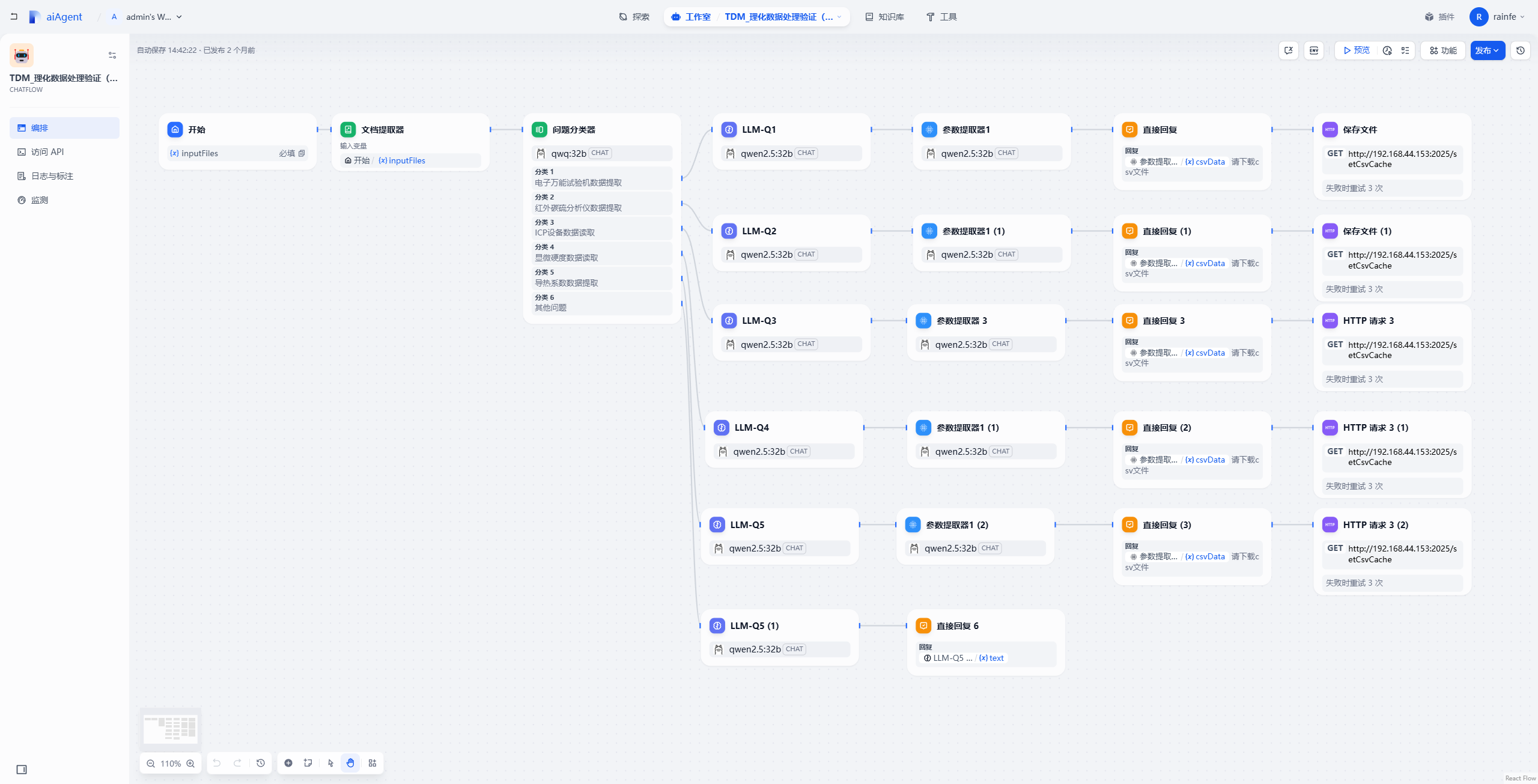This screenshot has height=784, width=1538.
Task: Click the conversation variables icon
Action: click(1289, 50)
